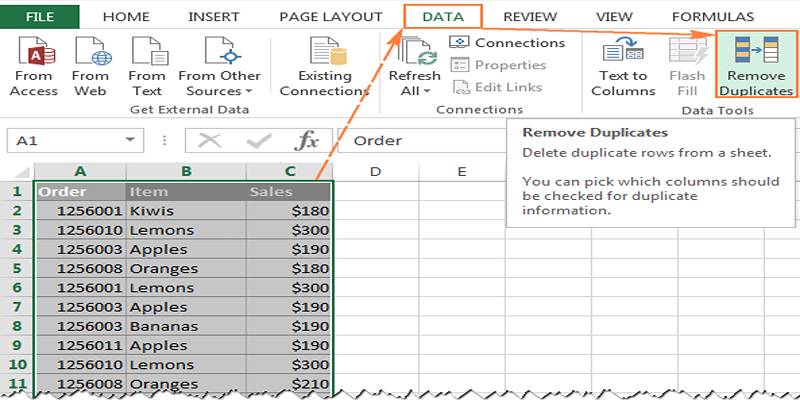Select column C header

pos(290,171)
